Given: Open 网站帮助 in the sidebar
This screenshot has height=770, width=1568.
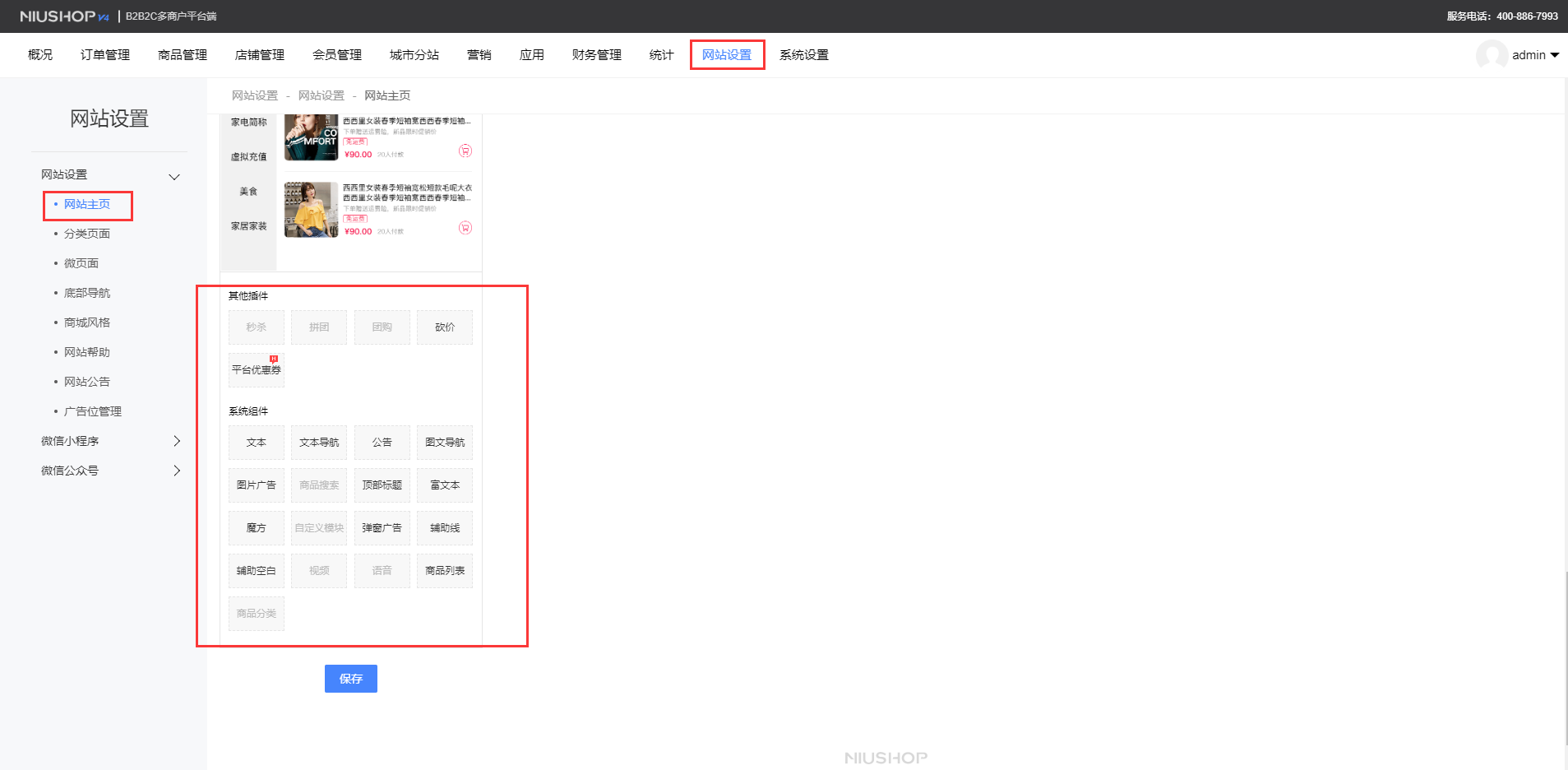Looking at the screenshot, I should coord(87,352).
